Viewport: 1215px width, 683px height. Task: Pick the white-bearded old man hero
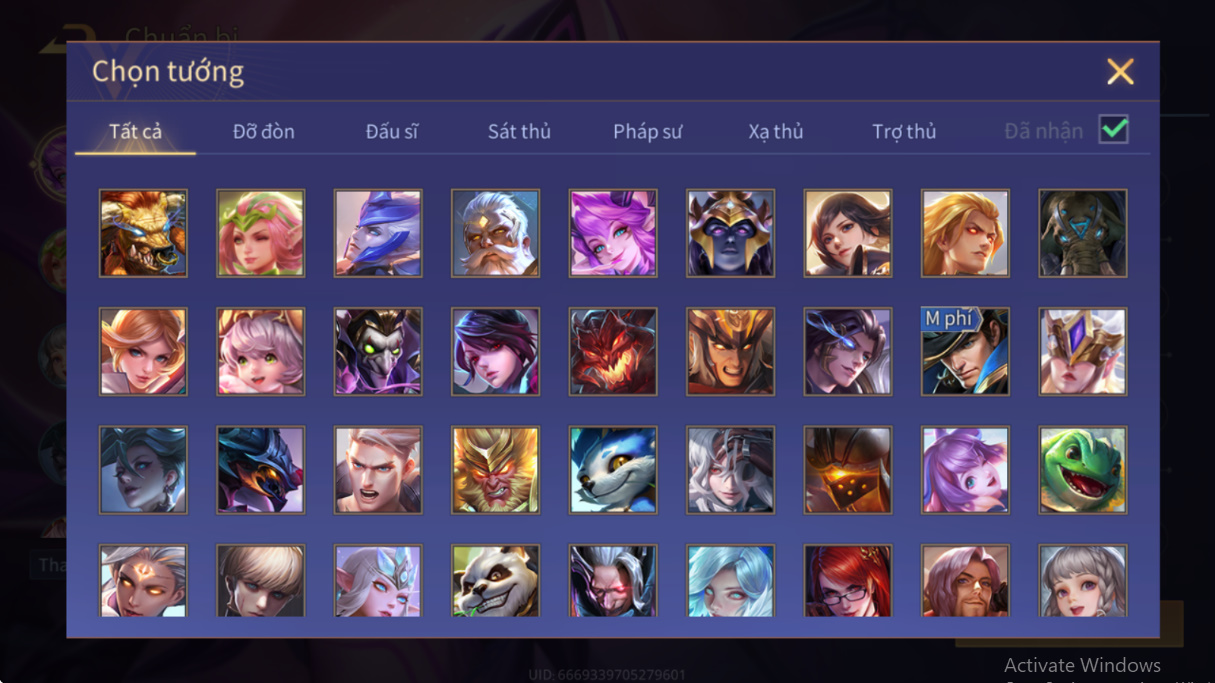tap(496, 233)
